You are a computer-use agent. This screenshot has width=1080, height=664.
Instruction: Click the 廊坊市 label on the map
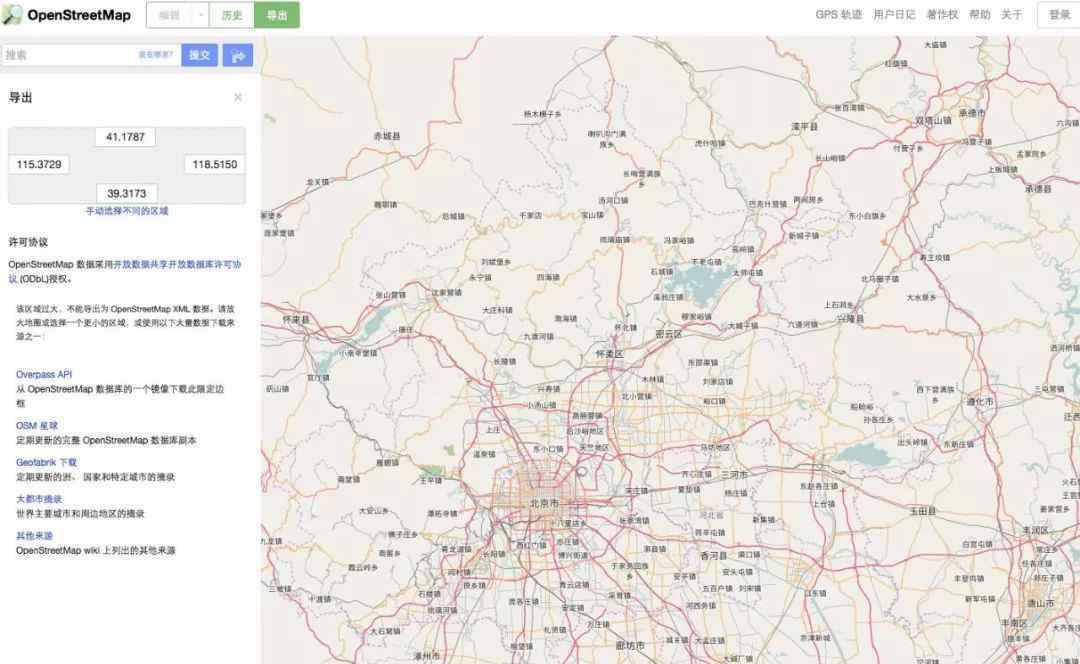tap(630, 645)
